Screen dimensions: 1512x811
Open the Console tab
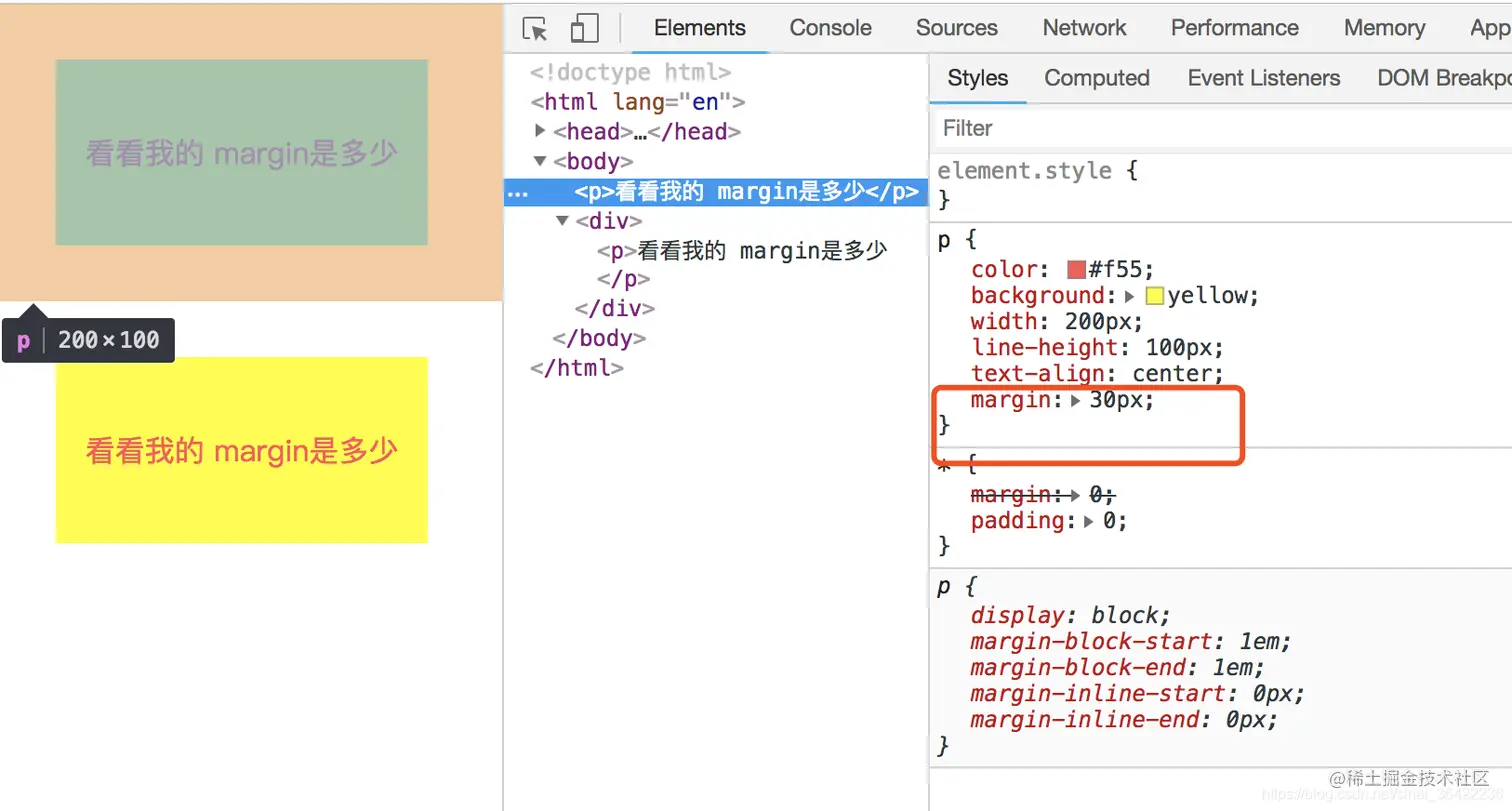(830, 28)
